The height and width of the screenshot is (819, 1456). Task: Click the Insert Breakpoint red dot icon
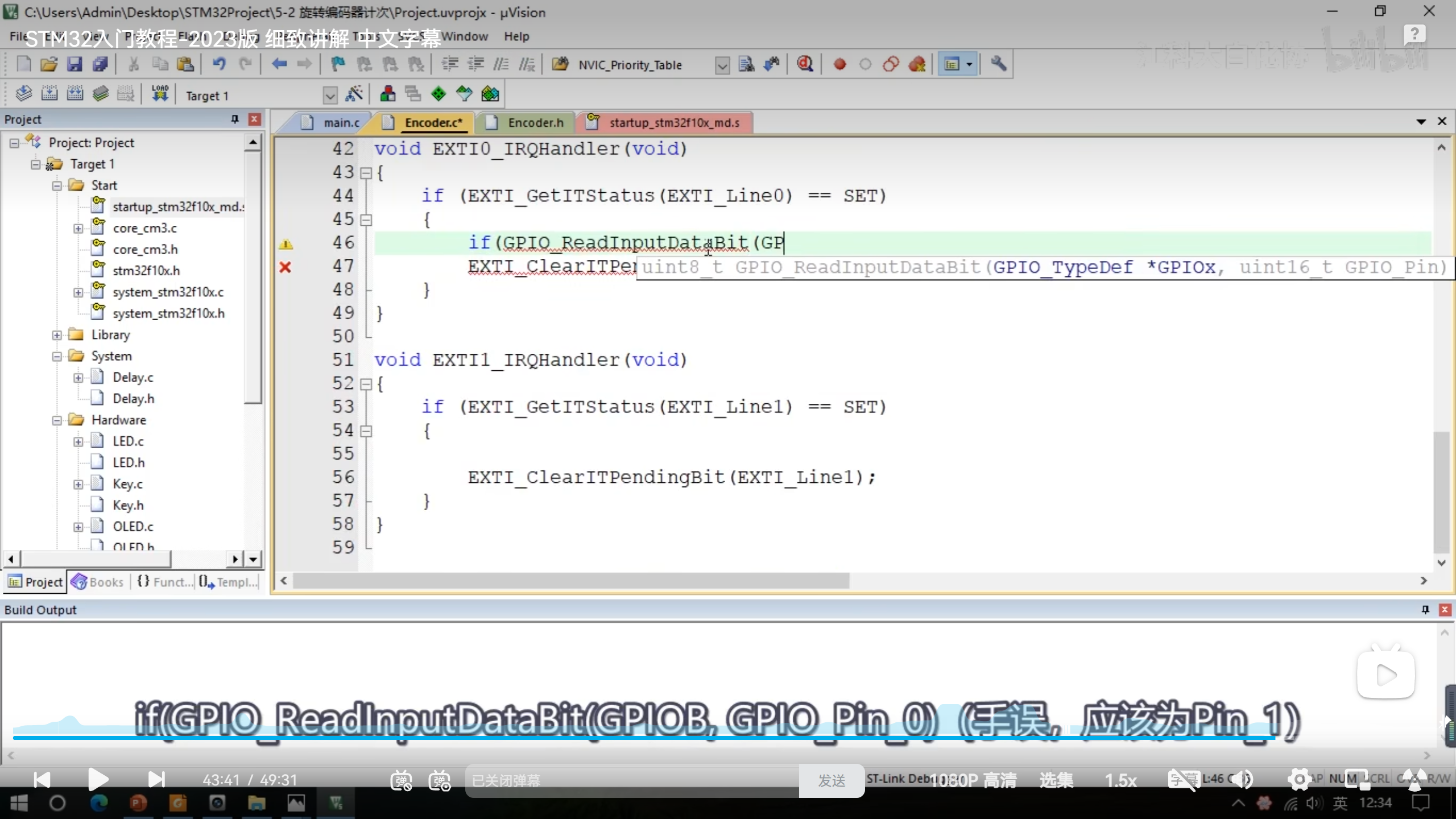pyautogui.click(x=839, y=64)
